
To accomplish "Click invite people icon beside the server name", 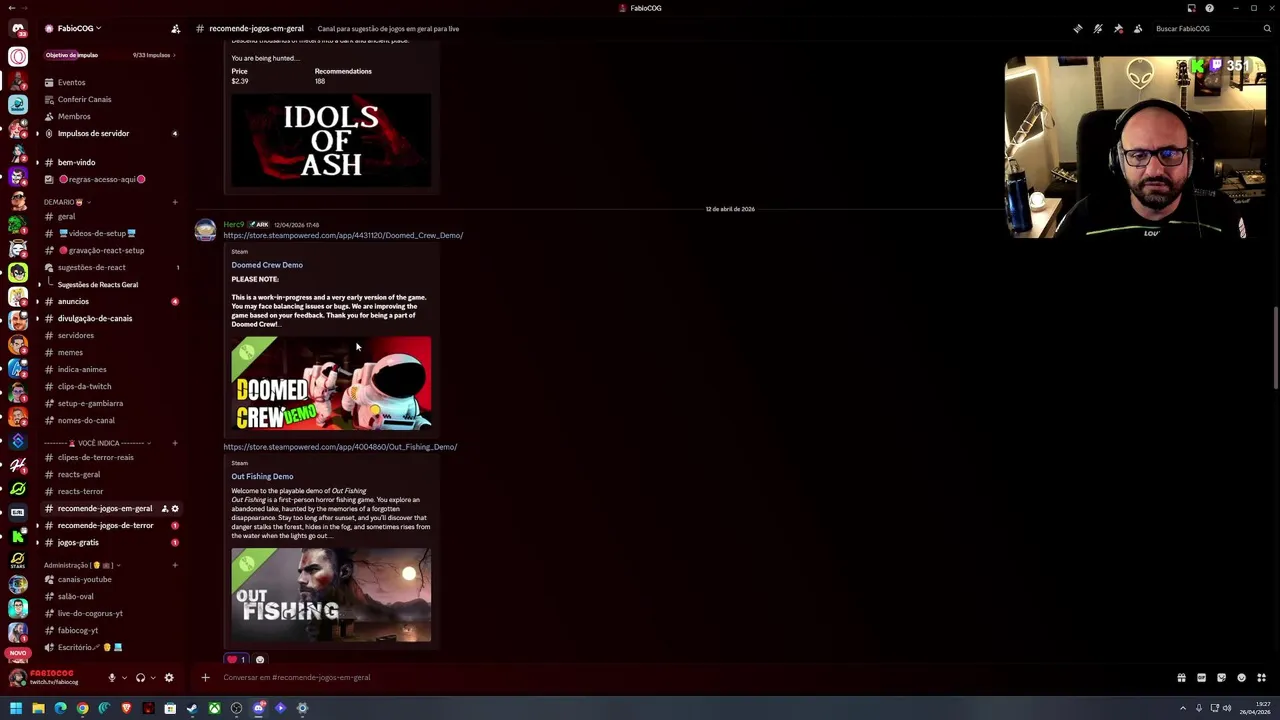I will pos(176,29).
